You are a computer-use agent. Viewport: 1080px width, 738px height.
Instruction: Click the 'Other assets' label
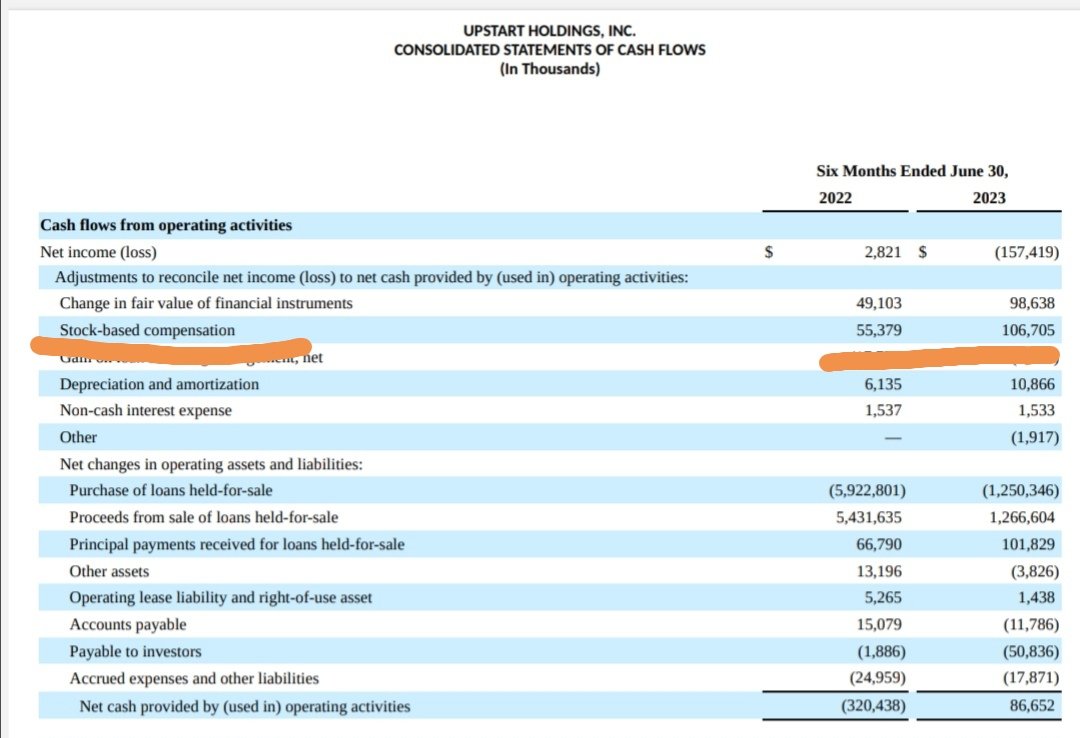109,572
